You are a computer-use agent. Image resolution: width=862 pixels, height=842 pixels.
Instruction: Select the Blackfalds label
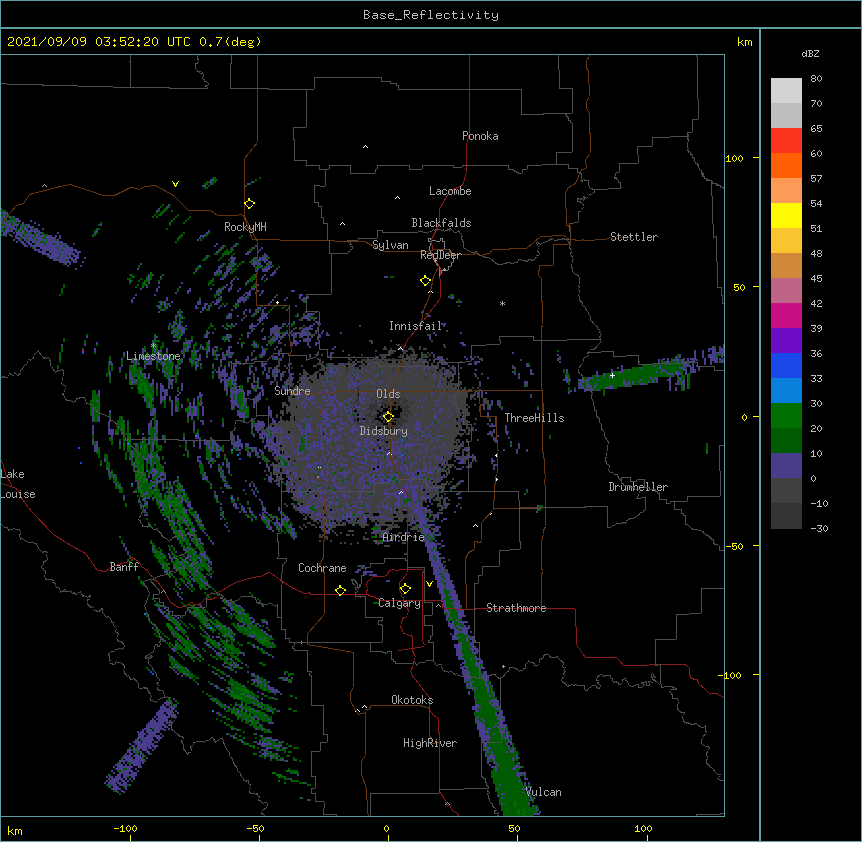(441, 223)
